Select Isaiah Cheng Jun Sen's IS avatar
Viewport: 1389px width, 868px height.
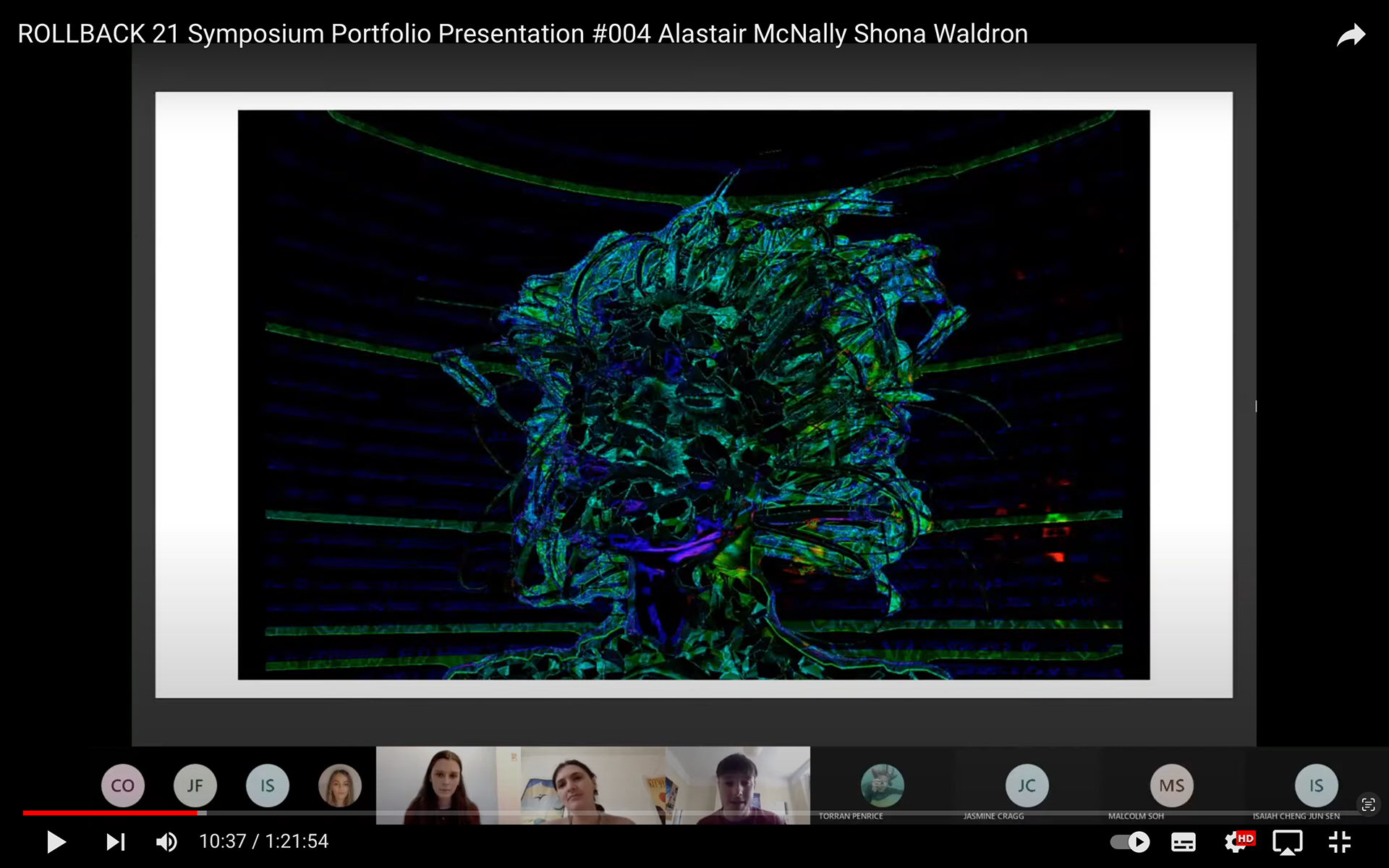pyautogui.click(x=1316, y=786)
